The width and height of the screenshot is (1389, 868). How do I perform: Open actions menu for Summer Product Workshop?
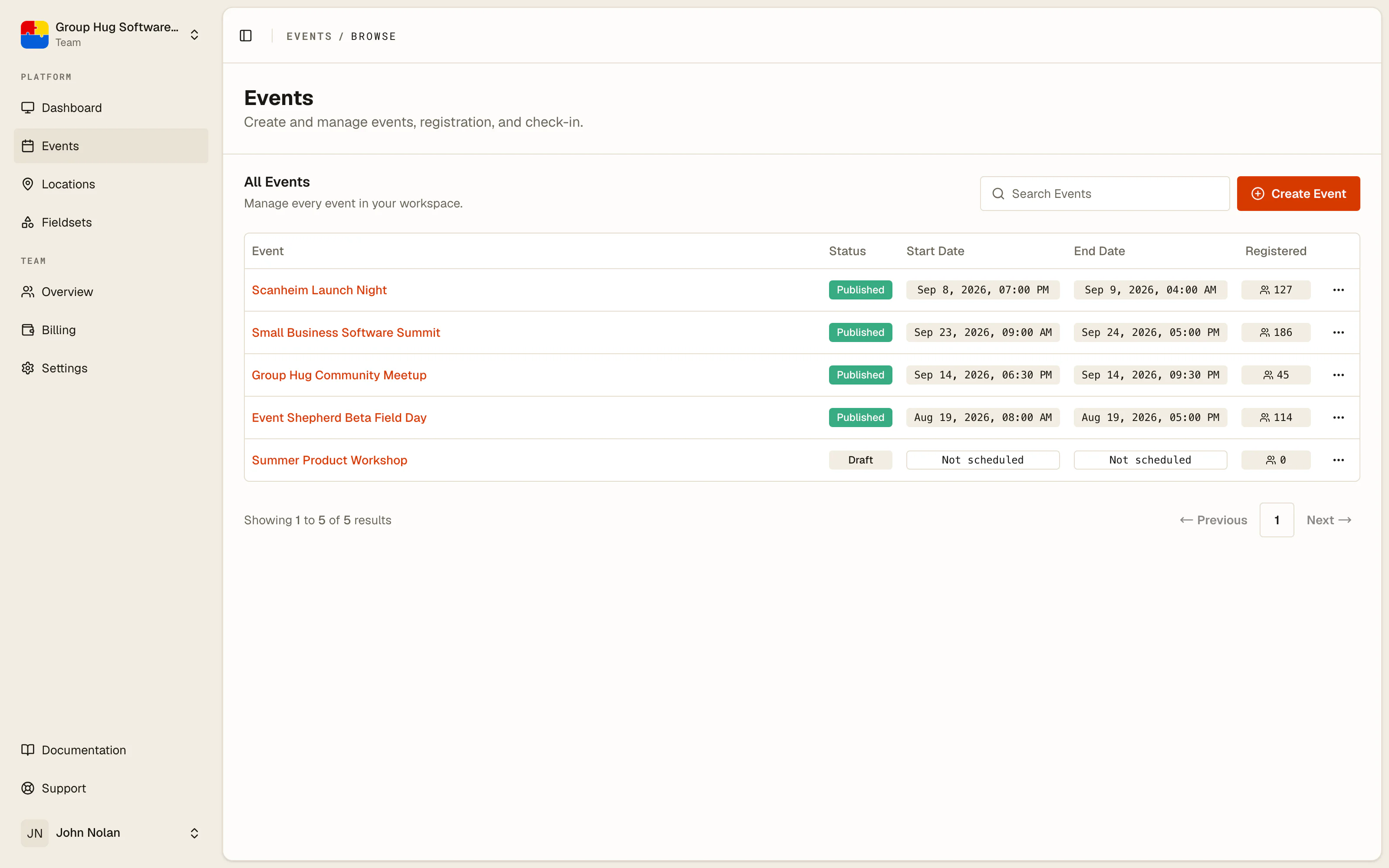coord(1338,460)
